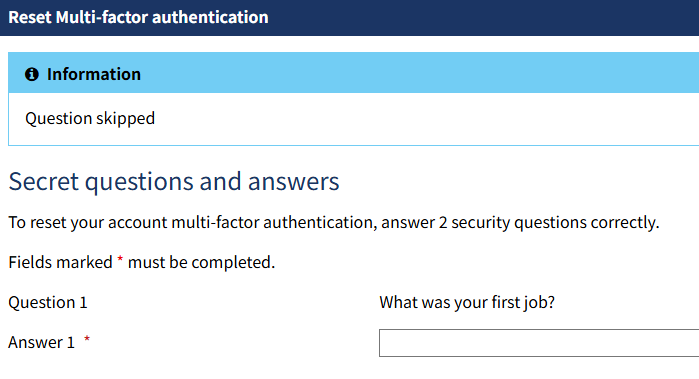Click the red asterisk after Fields marked
This screenshot has width=699, height=379.
(120, 259)
